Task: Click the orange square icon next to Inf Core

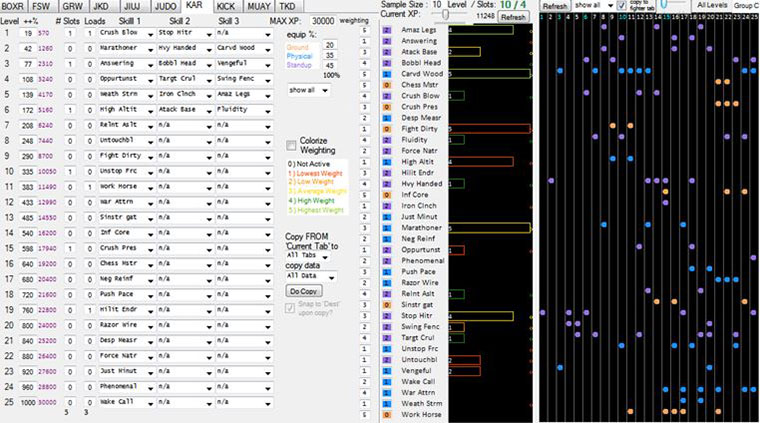Action: 387,195
